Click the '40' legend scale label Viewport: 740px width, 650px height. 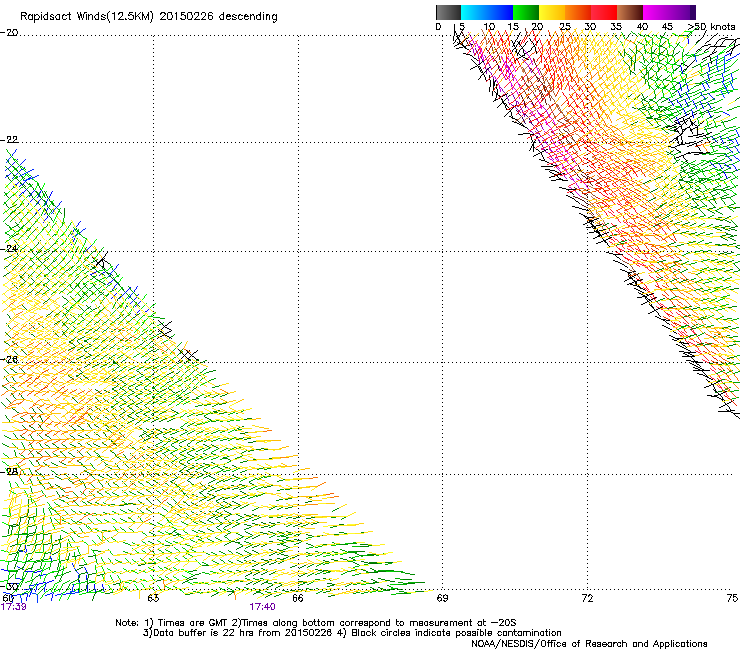(642, 27)
